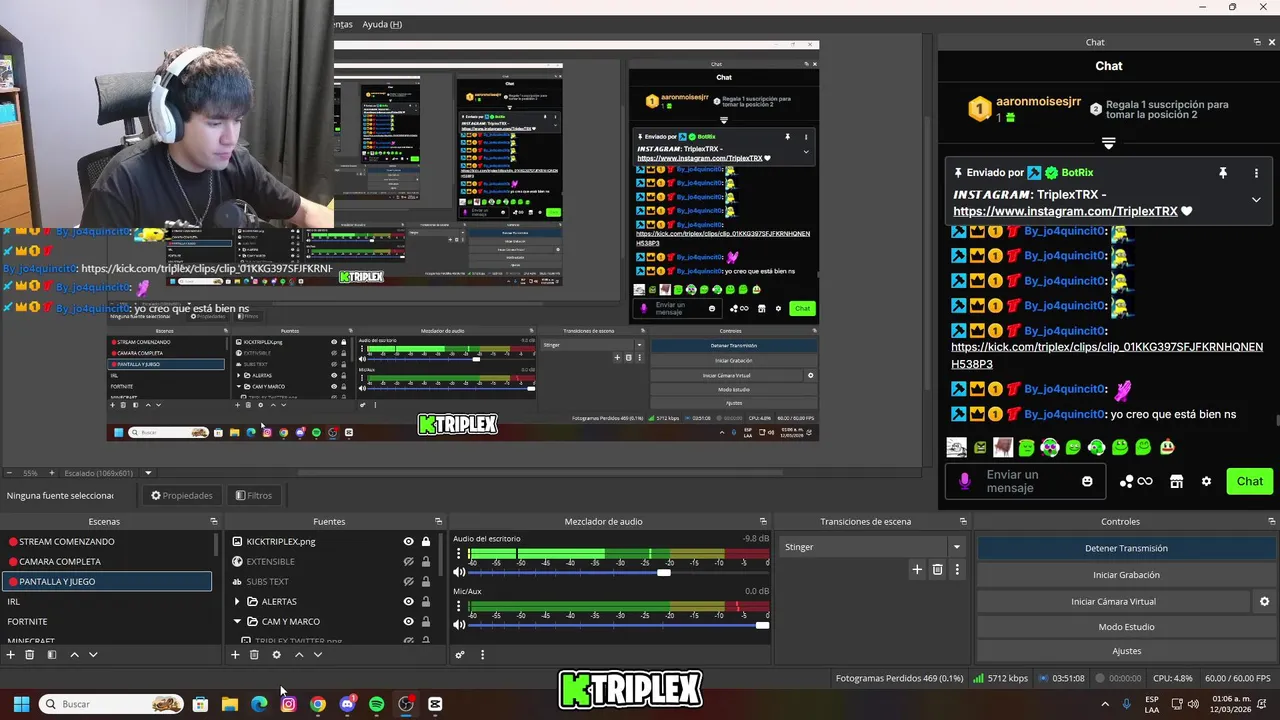Add a scene transition with plus icon

point(917,569)
